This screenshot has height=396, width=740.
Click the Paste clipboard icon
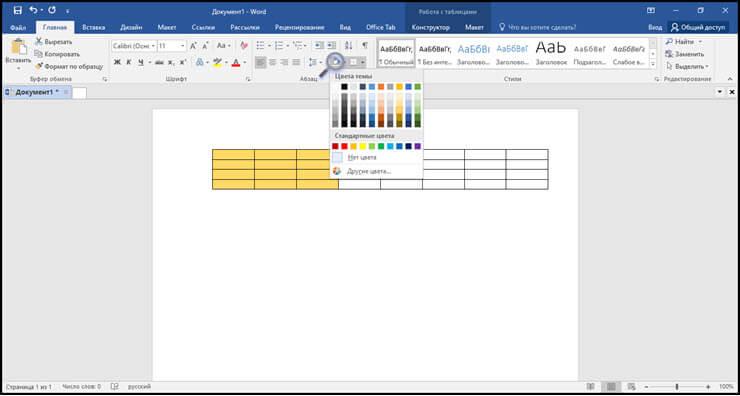tap(18, 48)
